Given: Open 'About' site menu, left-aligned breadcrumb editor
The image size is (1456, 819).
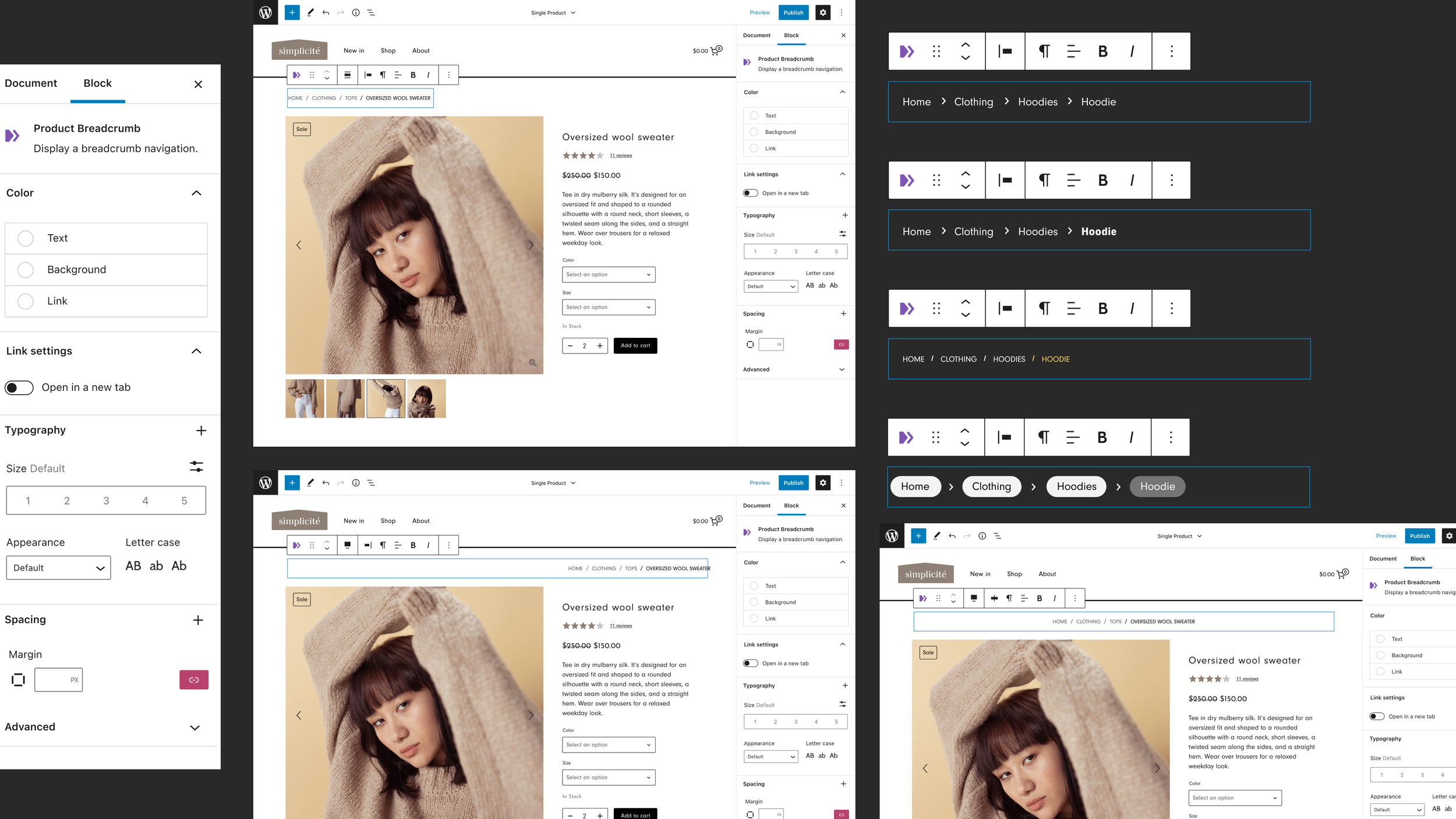Looking at the screenshot, I should [x=420, y=51].
